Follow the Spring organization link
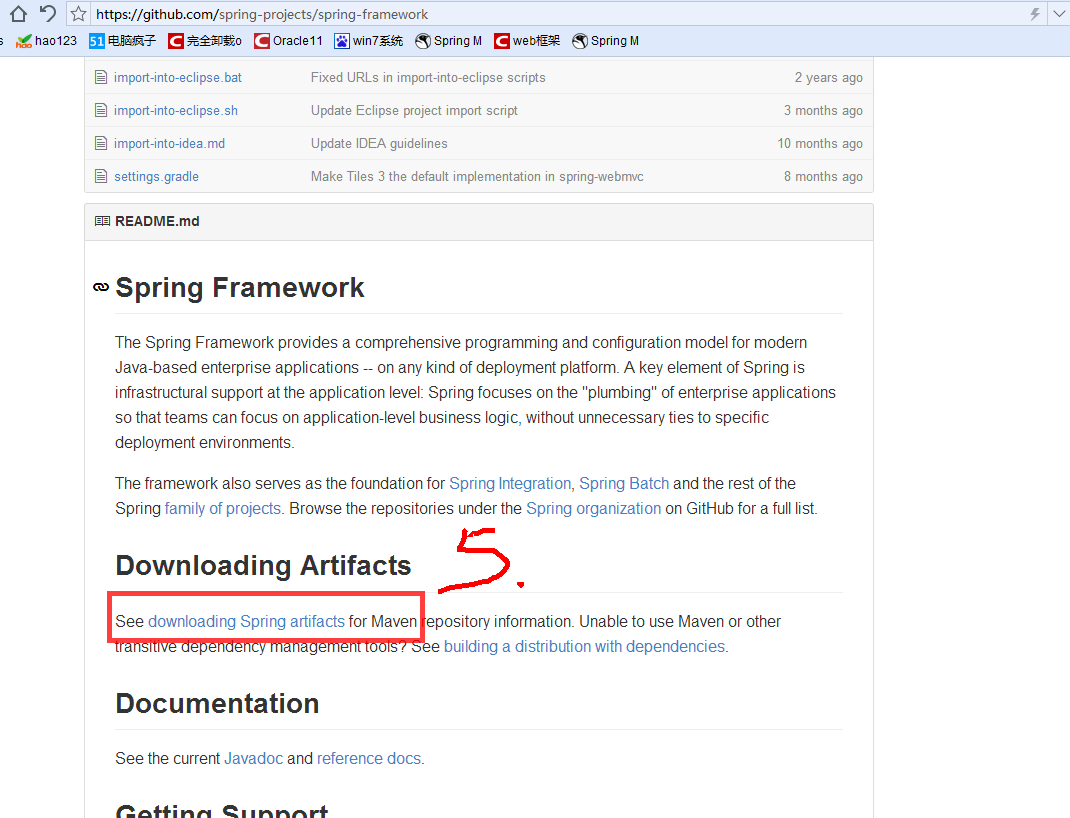The image size is (1070, 818). point(593,508)
